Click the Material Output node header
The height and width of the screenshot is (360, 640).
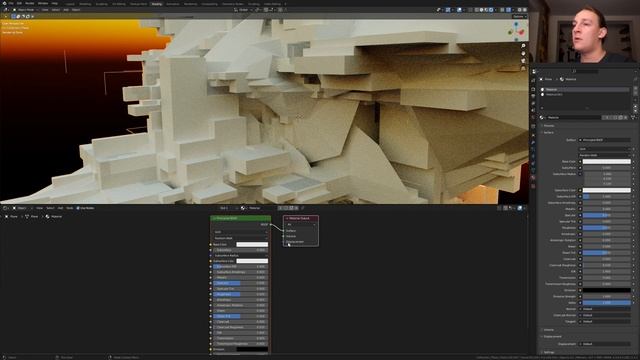coord(301,218)
